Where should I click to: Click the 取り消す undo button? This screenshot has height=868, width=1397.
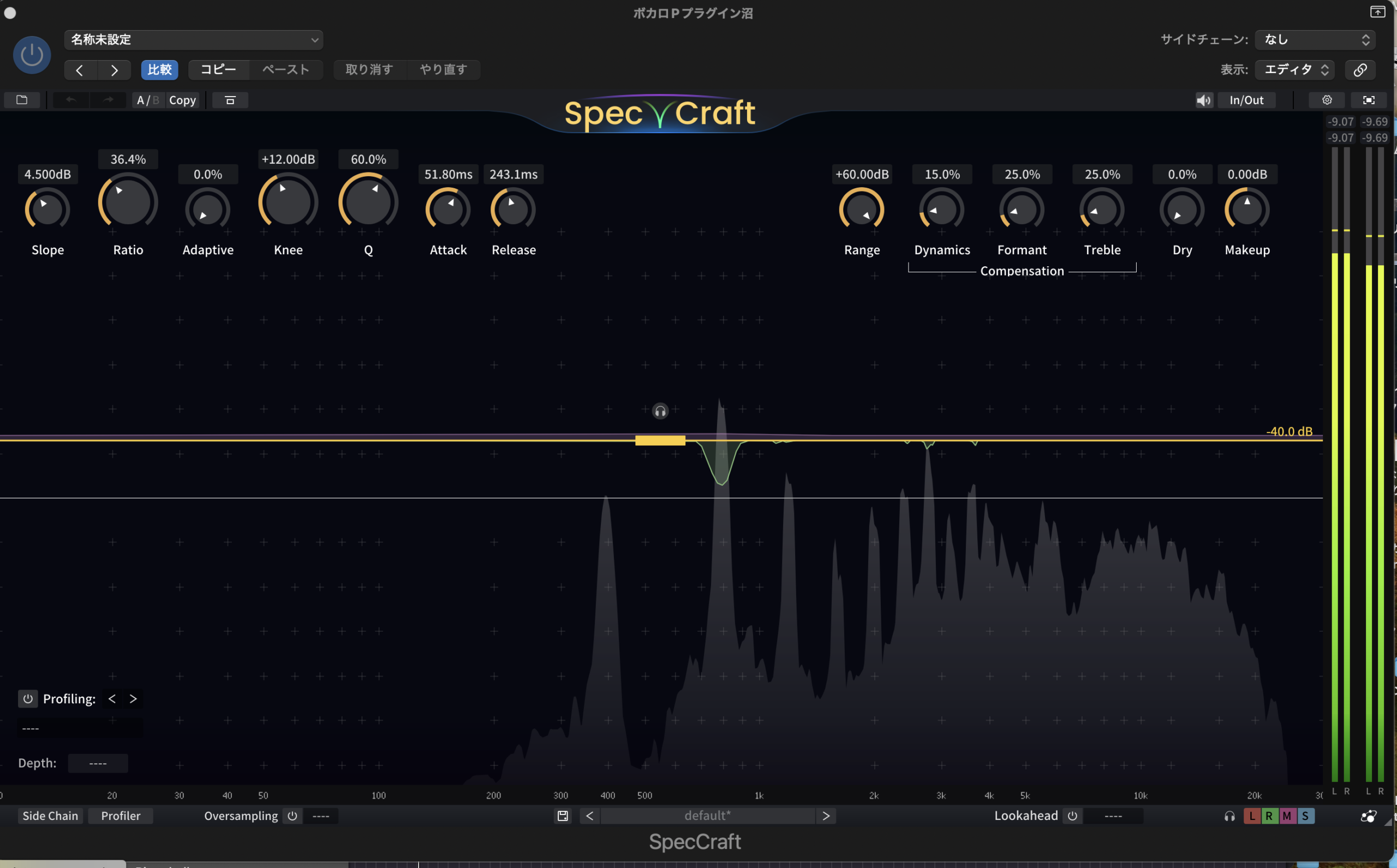[x=369, y=69]
